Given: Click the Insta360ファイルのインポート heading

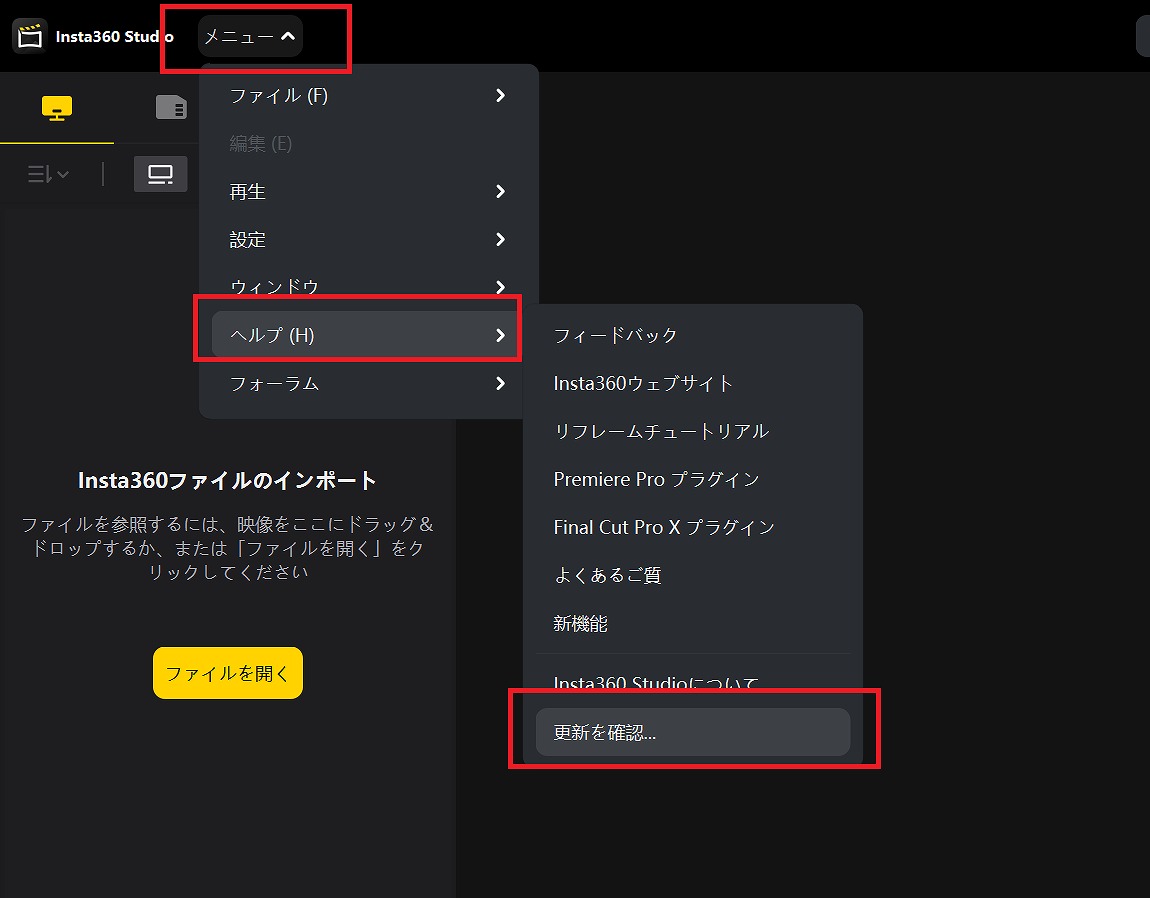Looking at the screenshot, I should [227, 480].
